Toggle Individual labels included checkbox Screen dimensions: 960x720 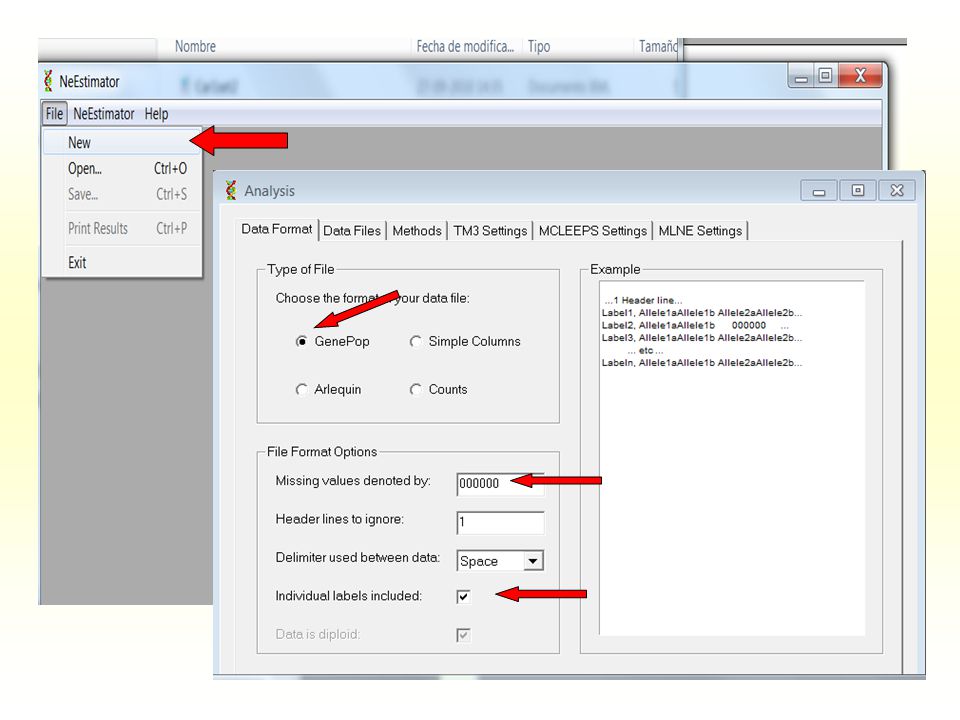point(463,596)
